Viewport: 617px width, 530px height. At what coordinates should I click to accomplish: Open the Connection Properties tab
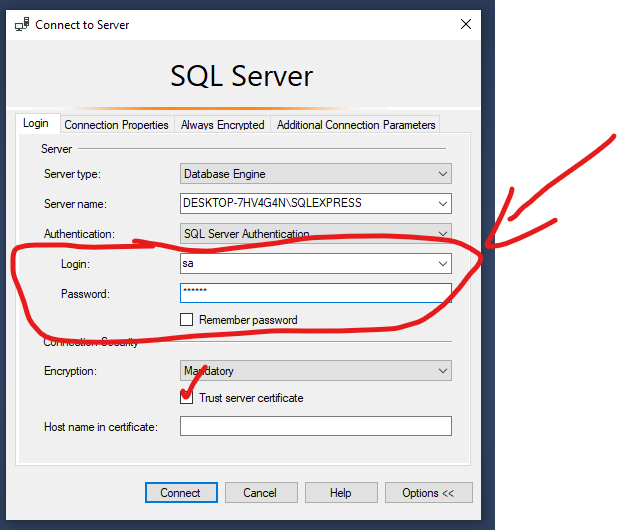(116, 125)
